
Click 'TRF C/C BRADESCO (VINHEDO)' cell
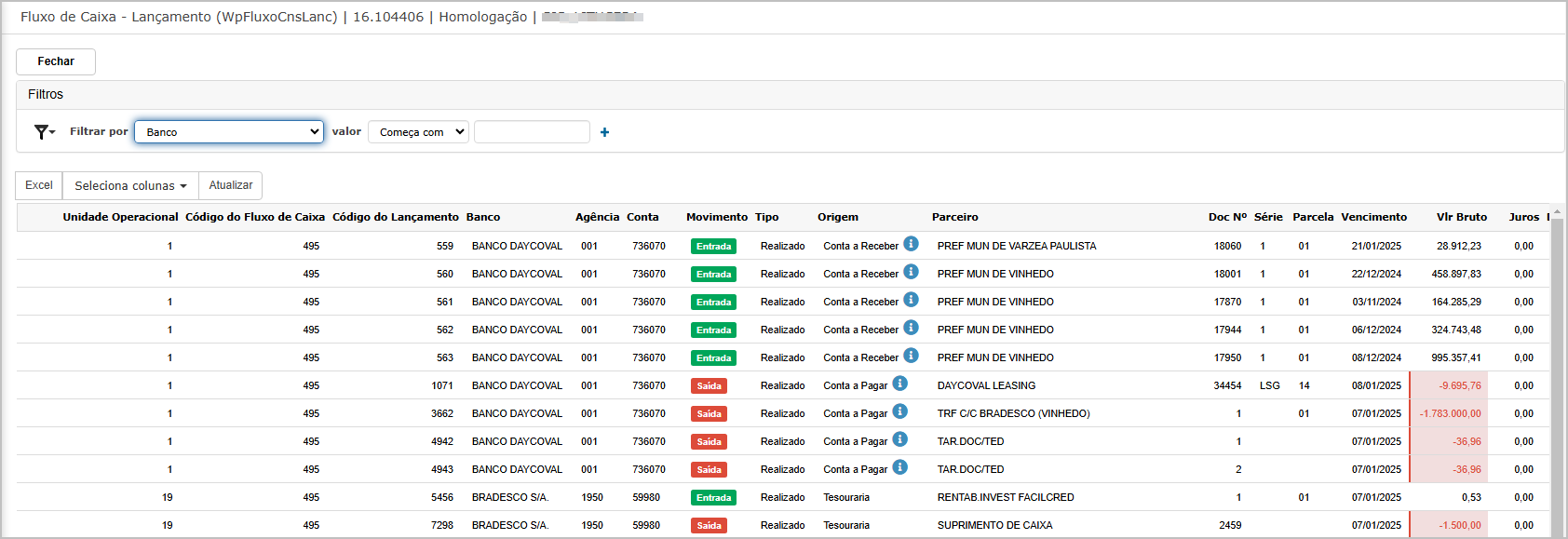(x=1013, y=413)
